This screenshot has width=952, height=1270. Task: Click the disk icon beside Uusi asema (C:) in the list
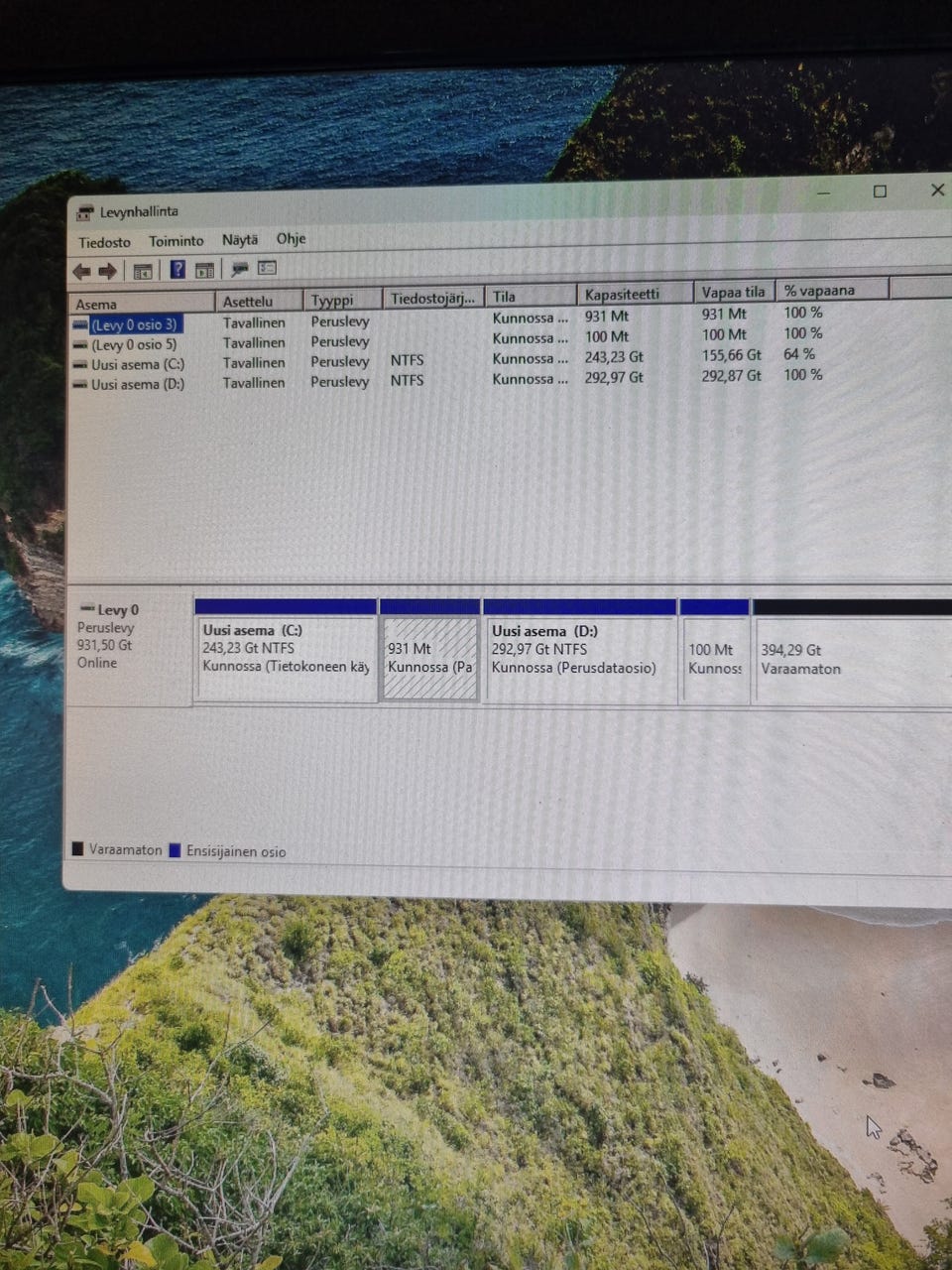[80, 365]
